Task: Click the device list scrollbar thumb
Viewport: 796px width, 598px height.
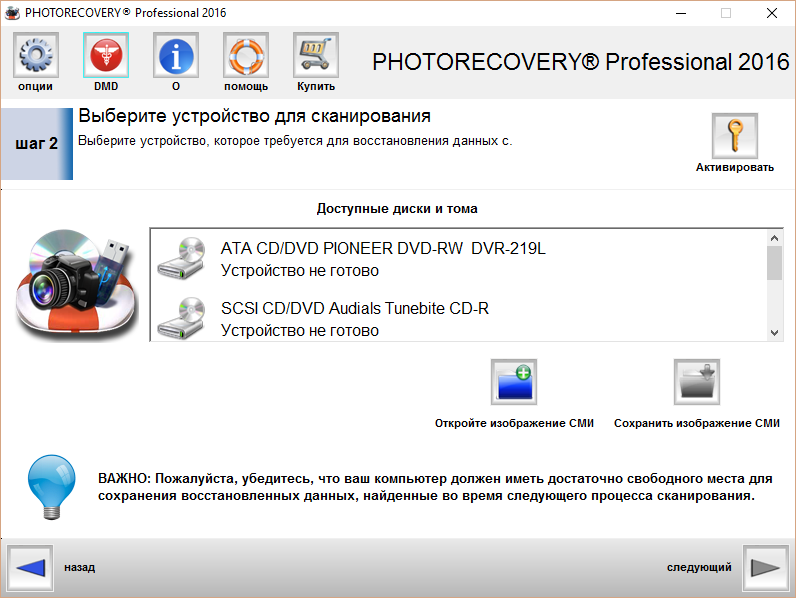Action: tap(774, 263)
